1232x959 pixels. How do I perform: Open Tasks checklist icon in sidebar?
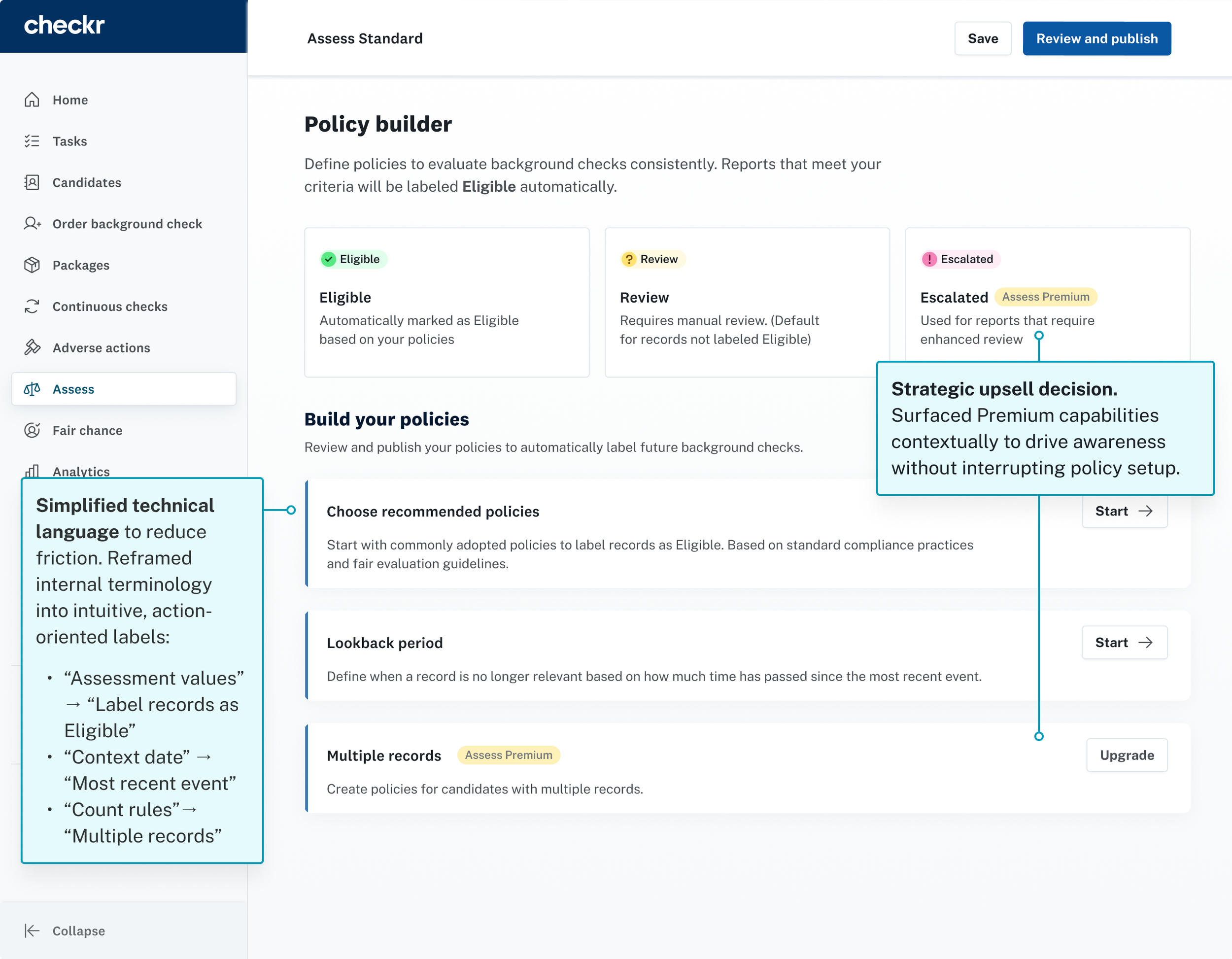[x=32, y=141]
